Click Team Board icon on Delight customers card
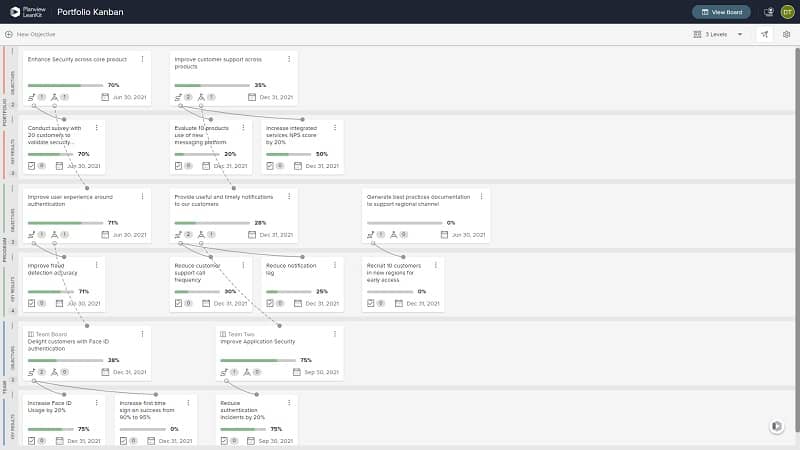The width and height of the screenshot is (800, 450). pos(31,334)
